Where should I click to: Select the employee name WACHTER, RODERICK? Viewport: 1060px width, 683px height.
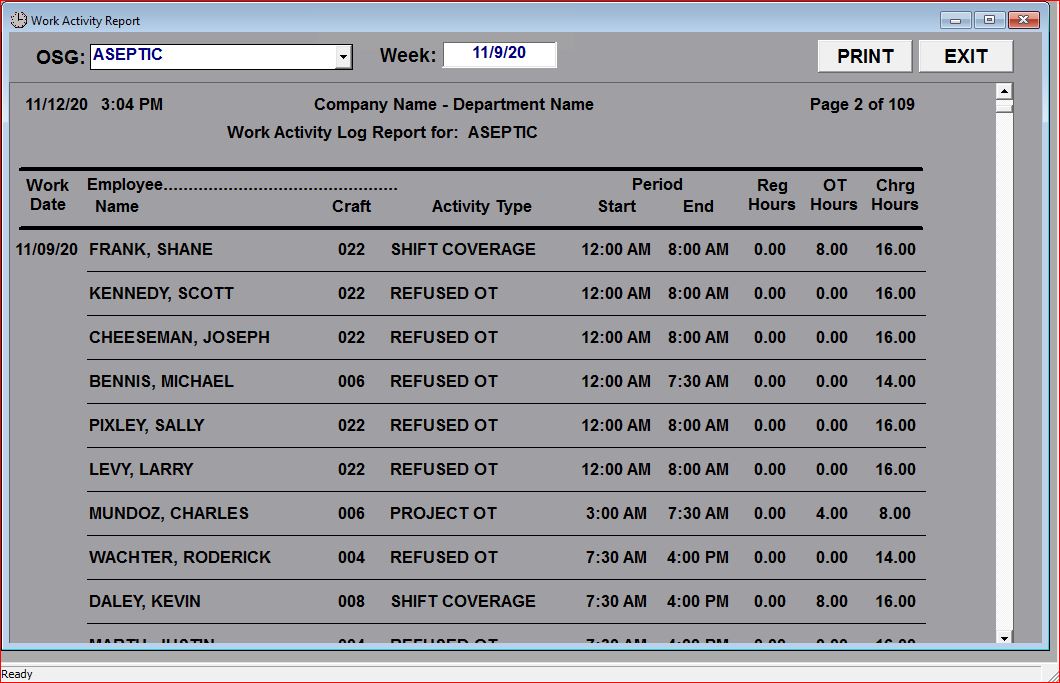180,557
